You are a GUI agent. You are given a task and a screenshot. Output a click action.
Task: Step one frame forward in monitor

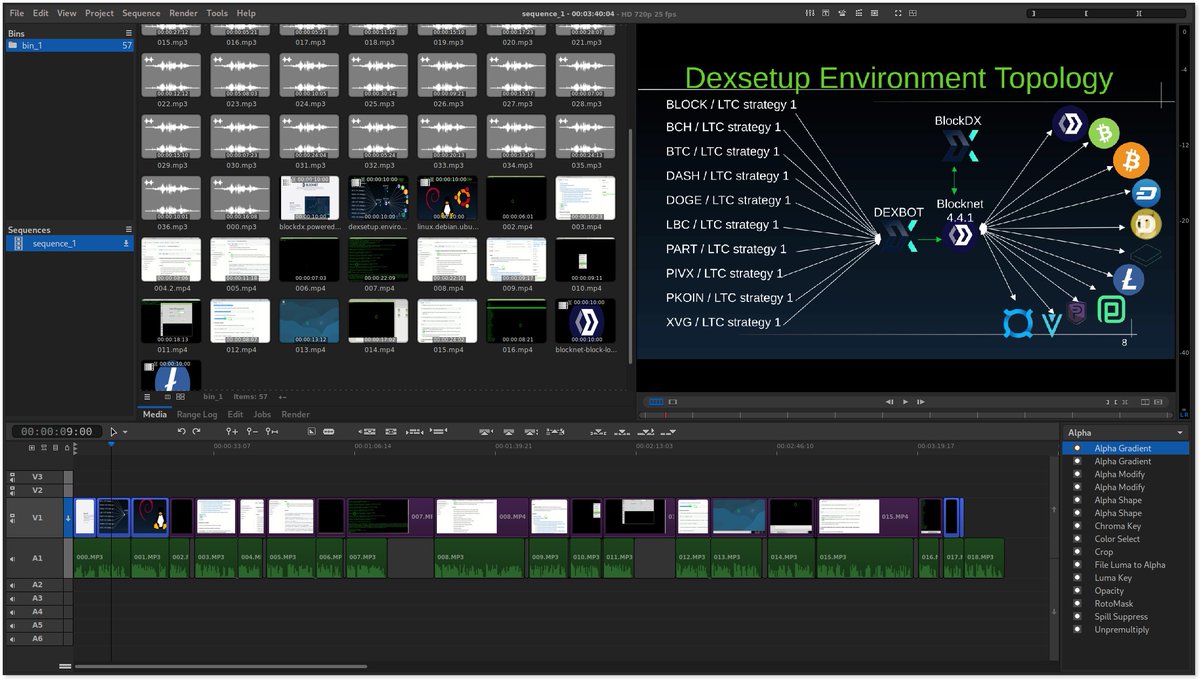(x=921, y=402)
